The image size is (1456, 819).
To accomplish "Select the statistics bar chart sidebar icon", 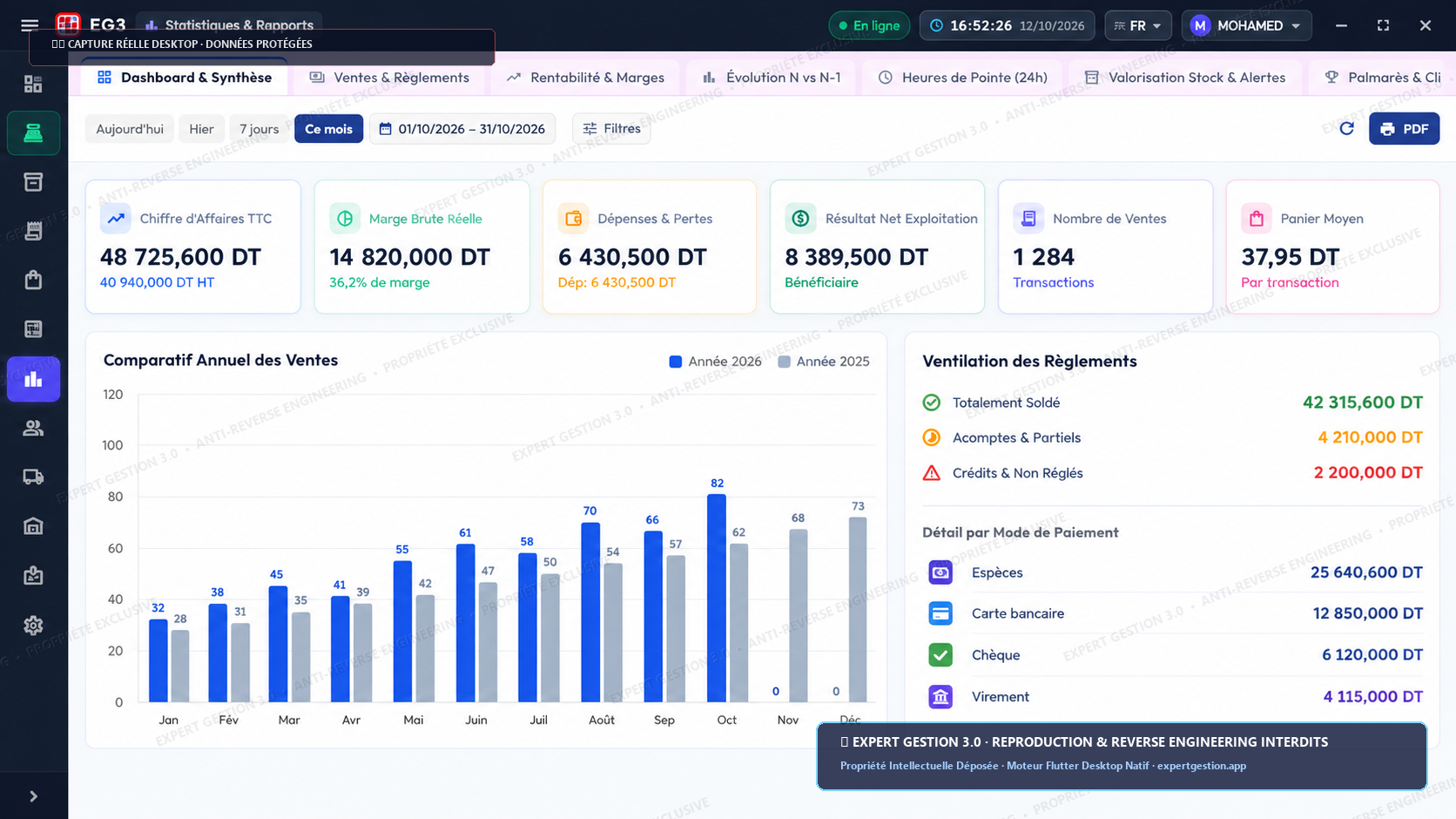I will point(33,379).
